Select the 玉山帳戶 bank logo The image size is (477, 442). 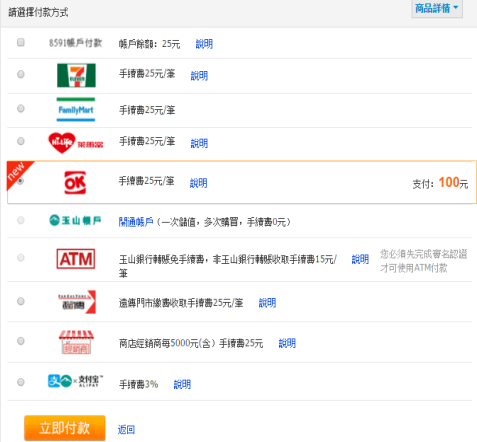(75, 220)
